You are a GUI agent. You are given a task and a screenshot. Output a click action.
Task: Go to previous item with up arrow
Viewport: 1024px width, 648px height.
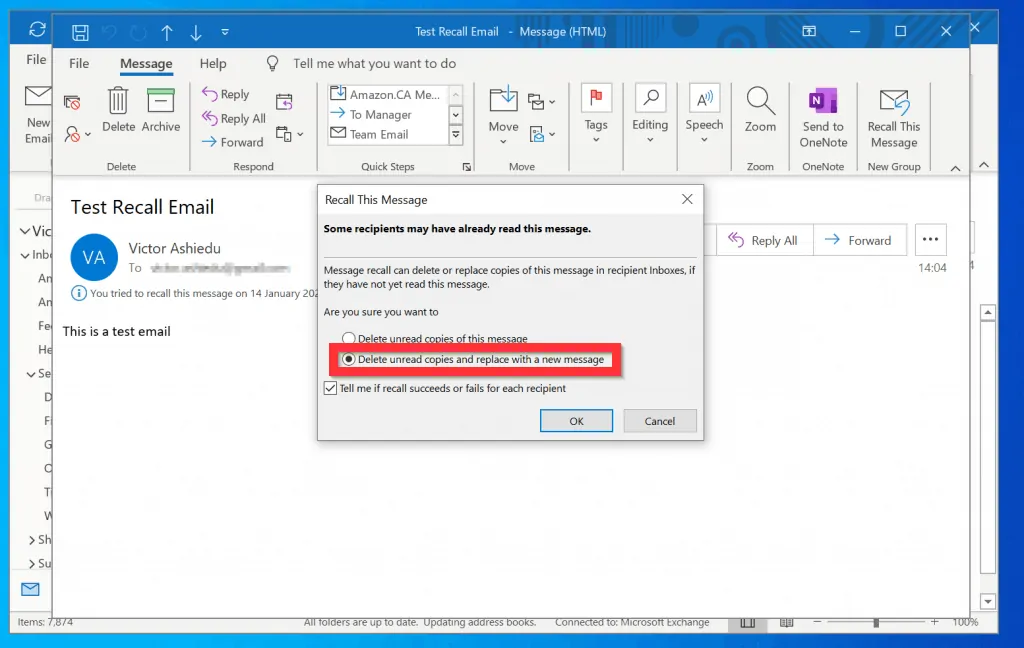[167, 32]
